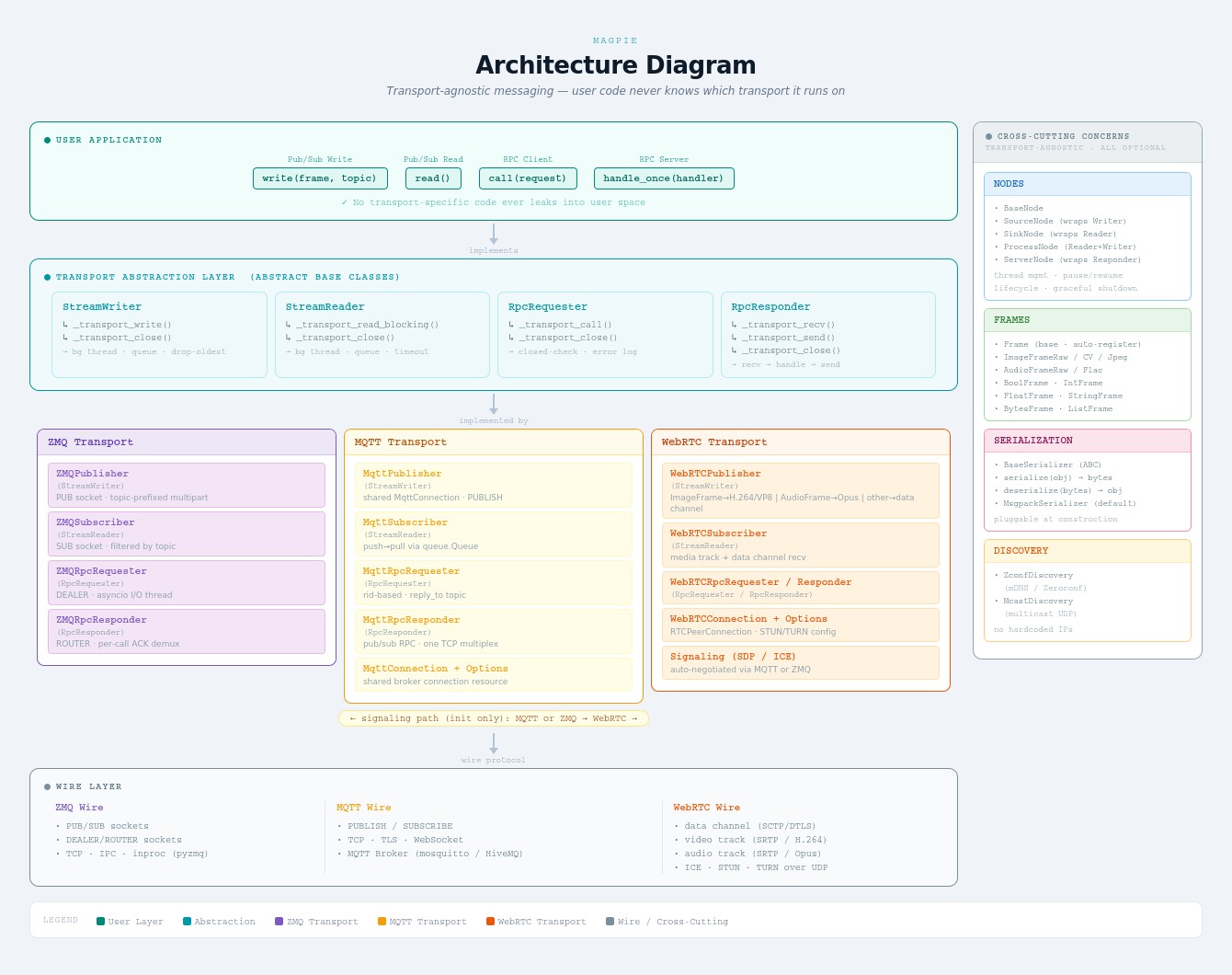Viewport: 1232px width, 975px height.
Task: Select the MqttRpcResponder card
Action: click(x=494, y=631)
